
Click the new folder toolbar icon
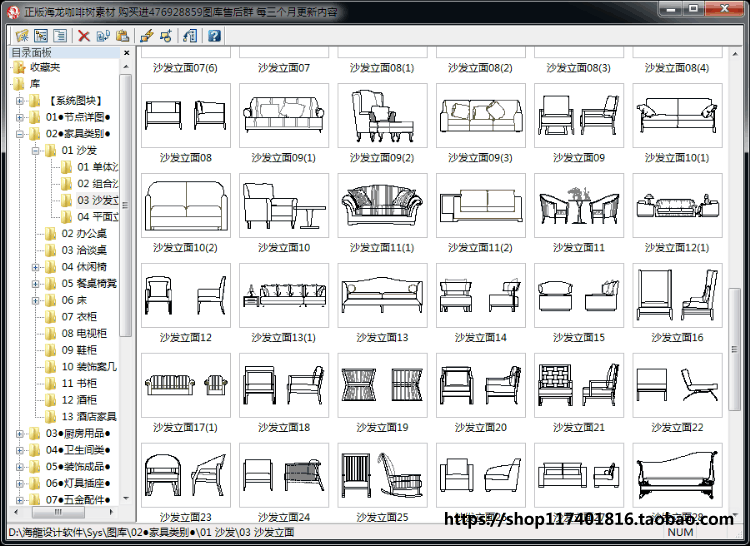[22, 36]
